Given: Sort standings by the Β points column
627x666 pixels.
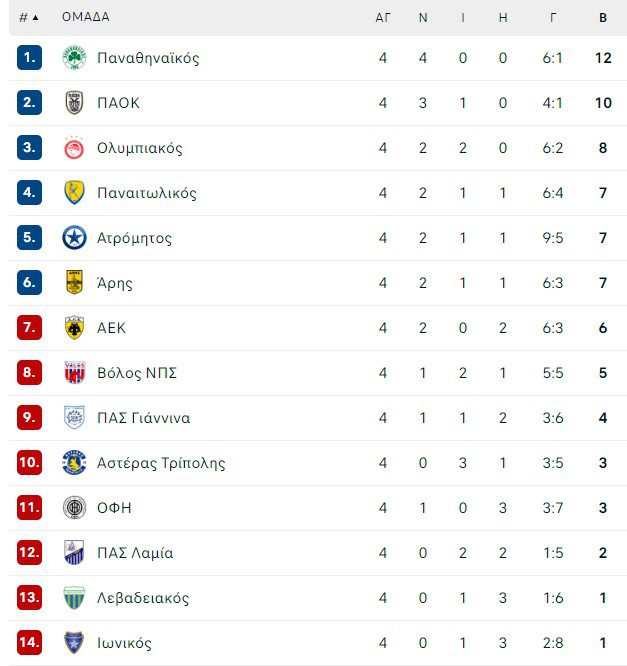Looking at the screenshot, I should (602, 17).
